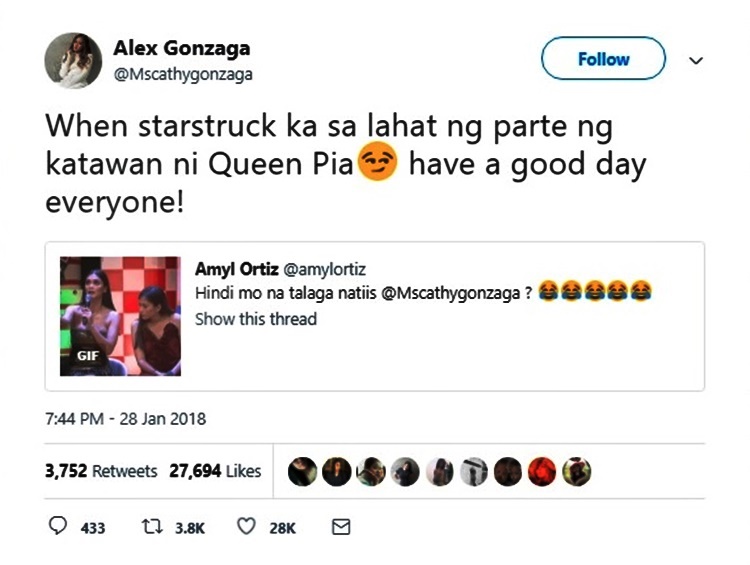Image resolution: width=750 pixels, height=565 pixels.
Task: View the 3,752 Retweets list
Action: click(101, 471)
